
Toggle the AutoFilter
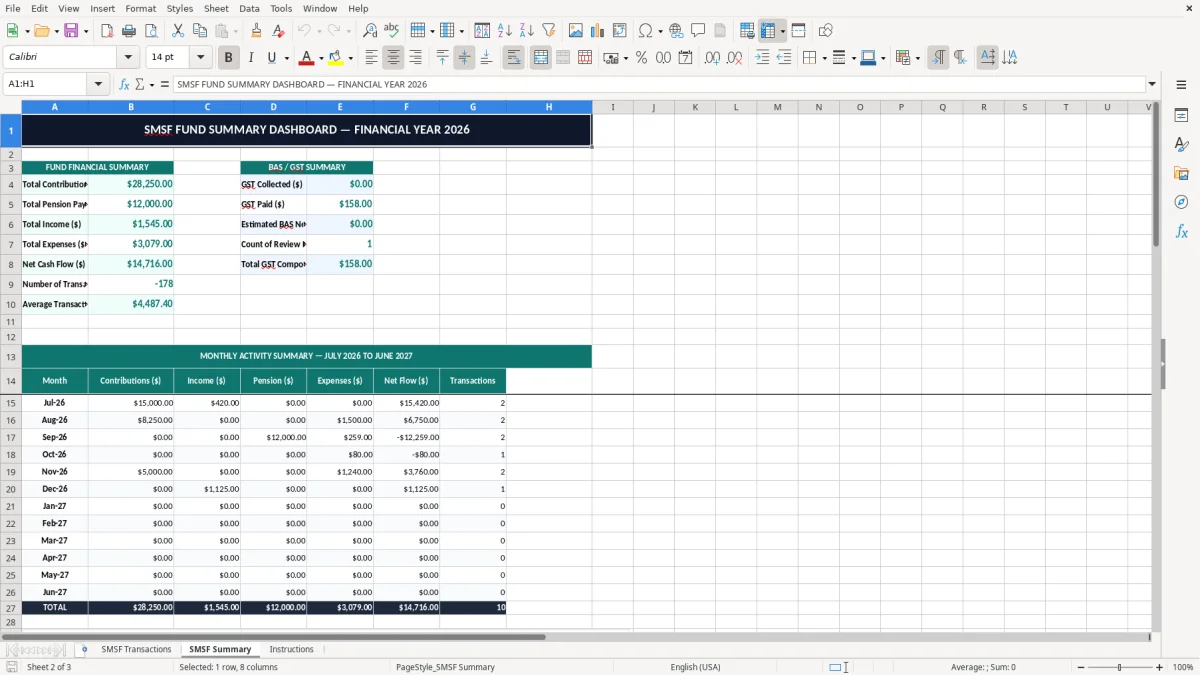pos(548,31)
